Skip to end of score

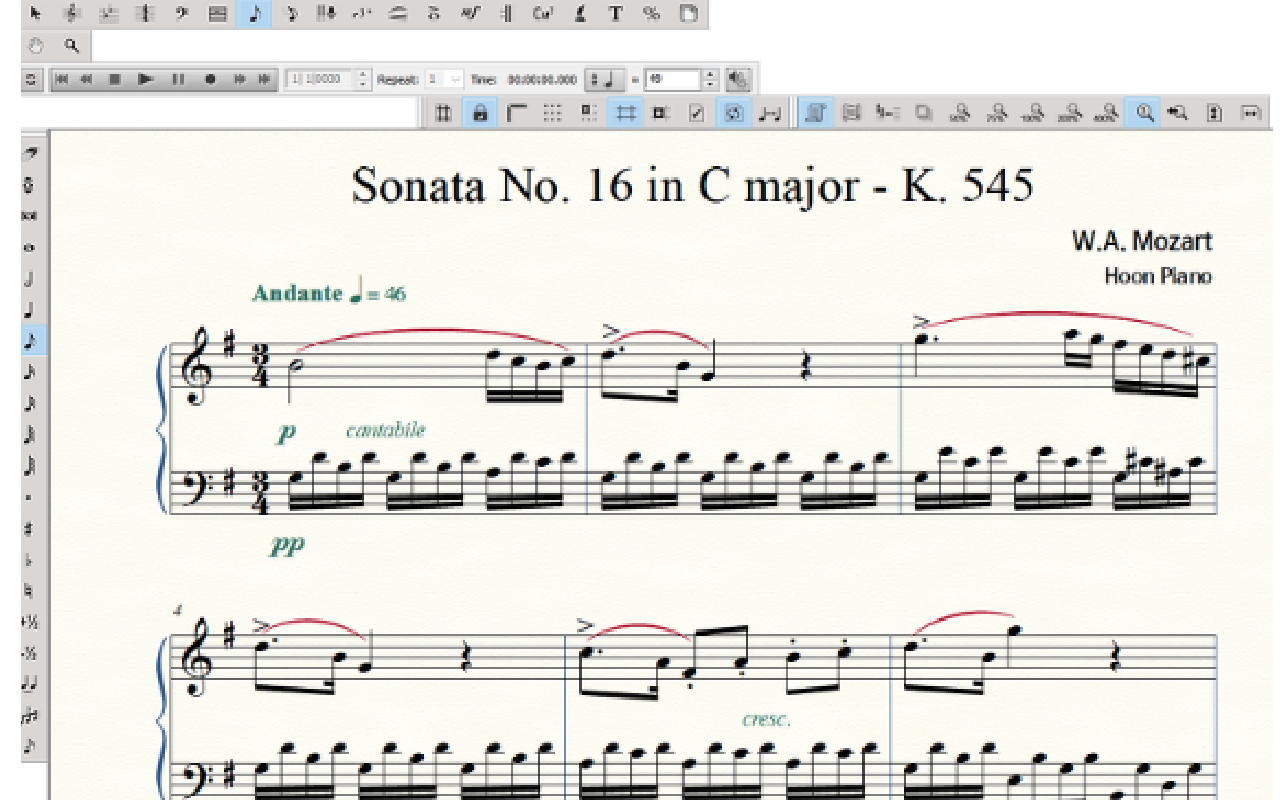(x=264, y=79)
